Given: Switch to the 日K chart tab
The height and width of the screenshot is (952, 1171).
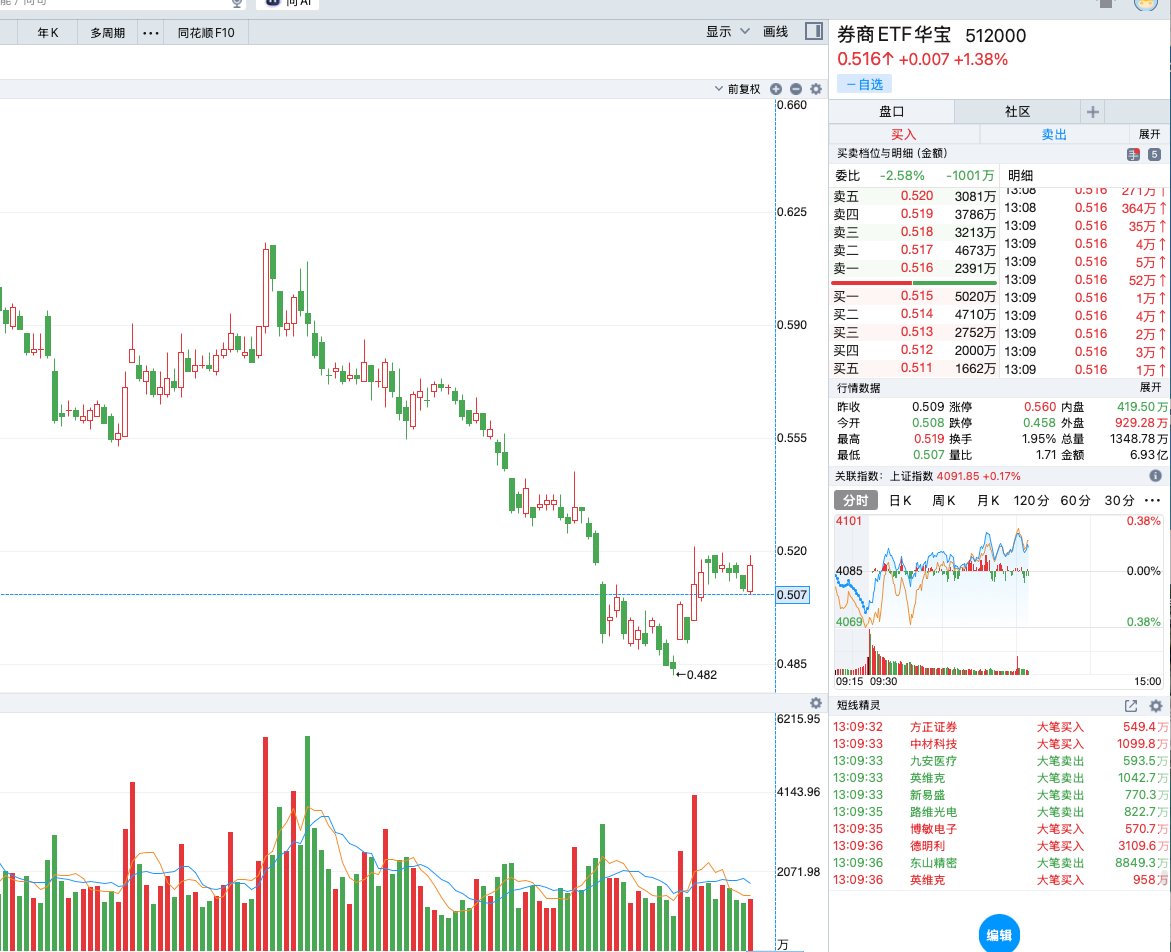Looking at the screenshot, I should 899,500.
